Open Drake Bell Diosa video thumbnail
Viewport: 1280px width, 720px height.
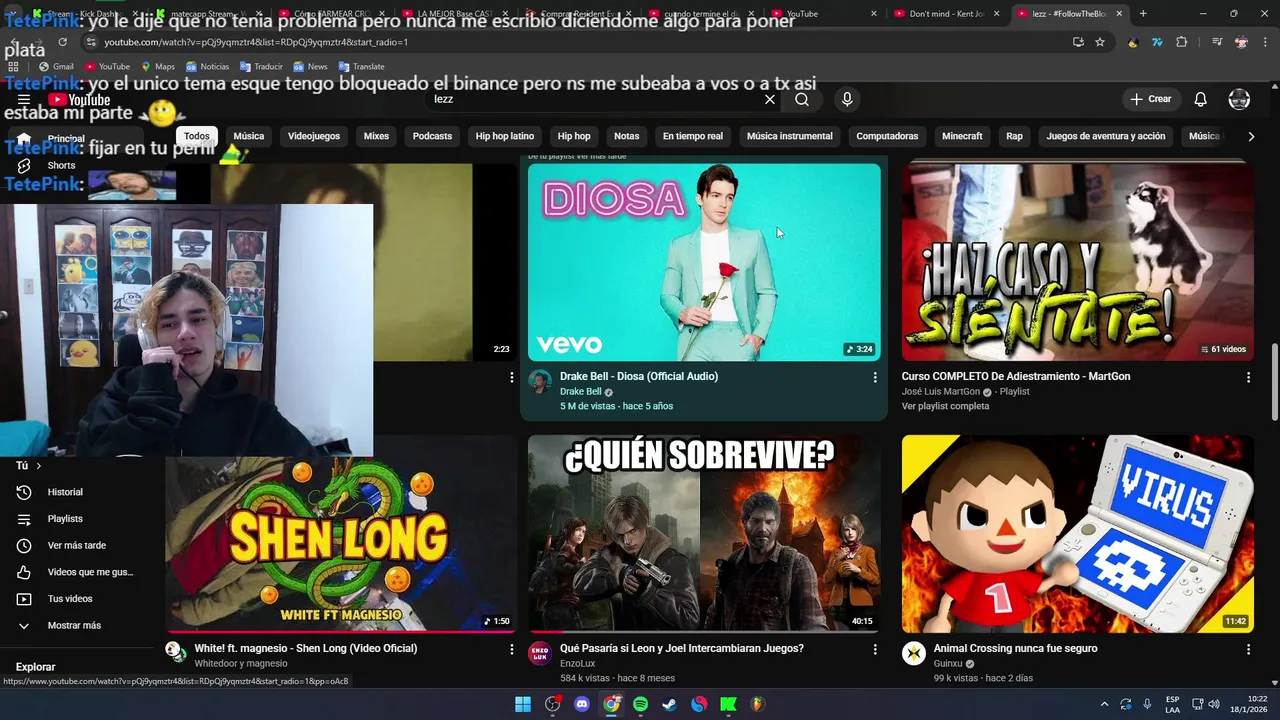pos(704,262)
